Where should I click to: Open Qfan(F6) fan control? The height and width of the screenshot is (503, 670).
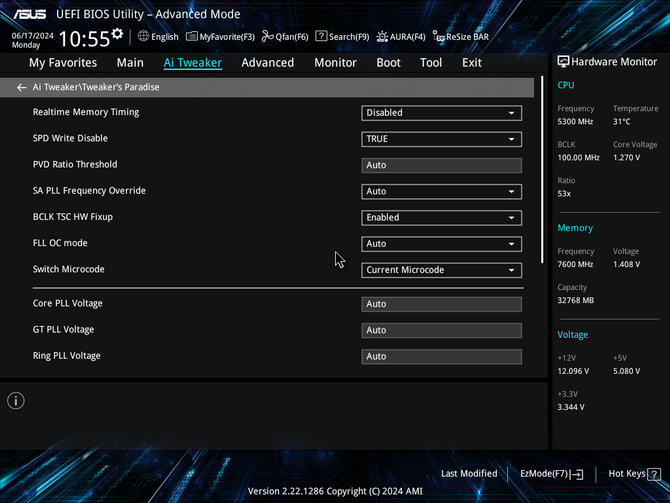pyautogui.click(x=285, y=37)
